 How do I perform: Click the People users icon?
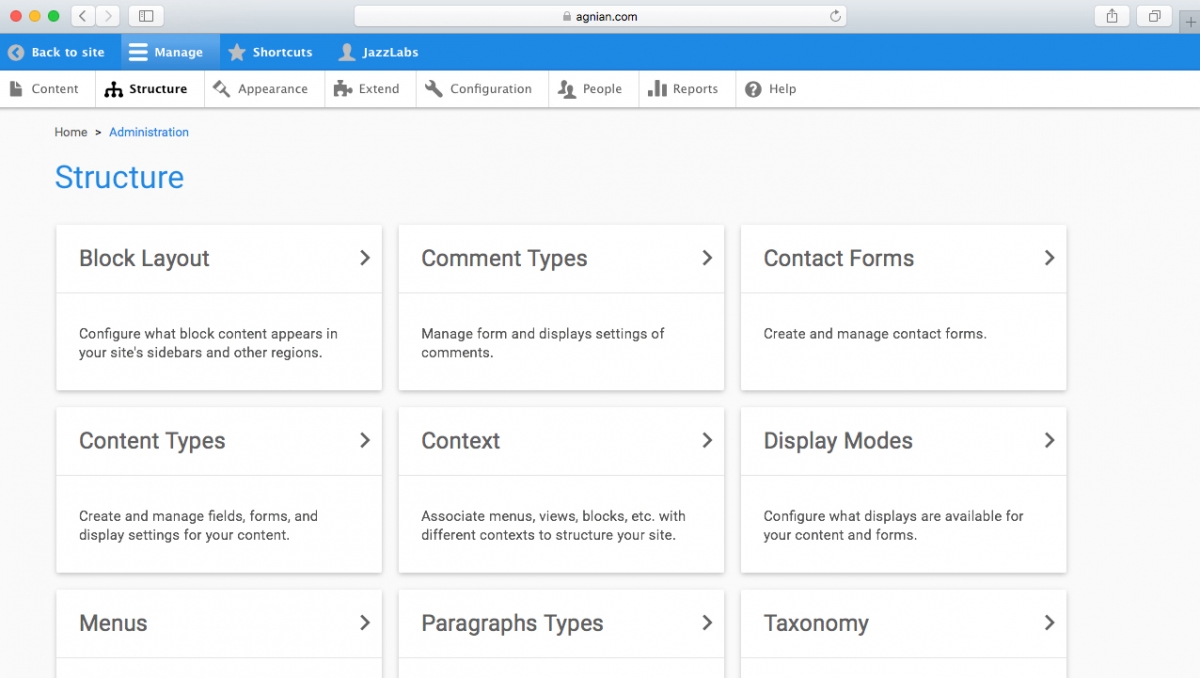coord(567,89)
